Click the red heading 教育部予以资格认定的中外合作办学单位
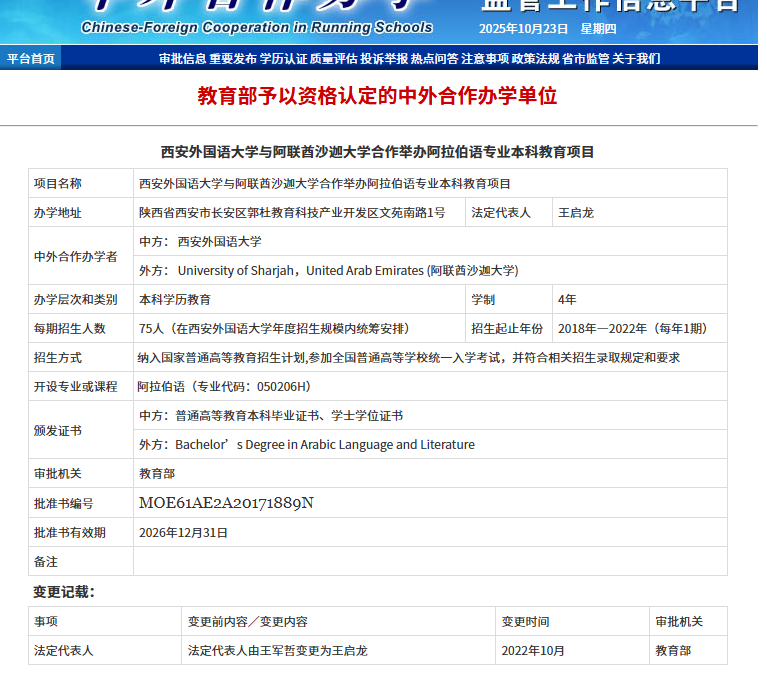Viewport: 767px width, 689px height. click(x=377, y=96)
